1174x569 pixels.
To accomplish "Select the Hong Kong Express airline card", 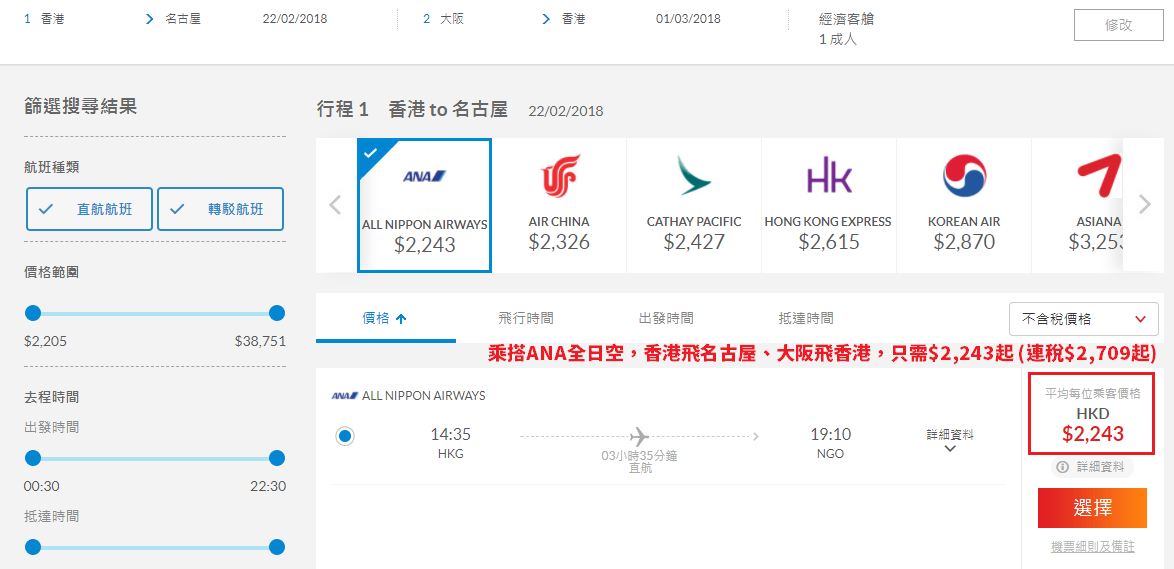I will click(x=828, y=205).
